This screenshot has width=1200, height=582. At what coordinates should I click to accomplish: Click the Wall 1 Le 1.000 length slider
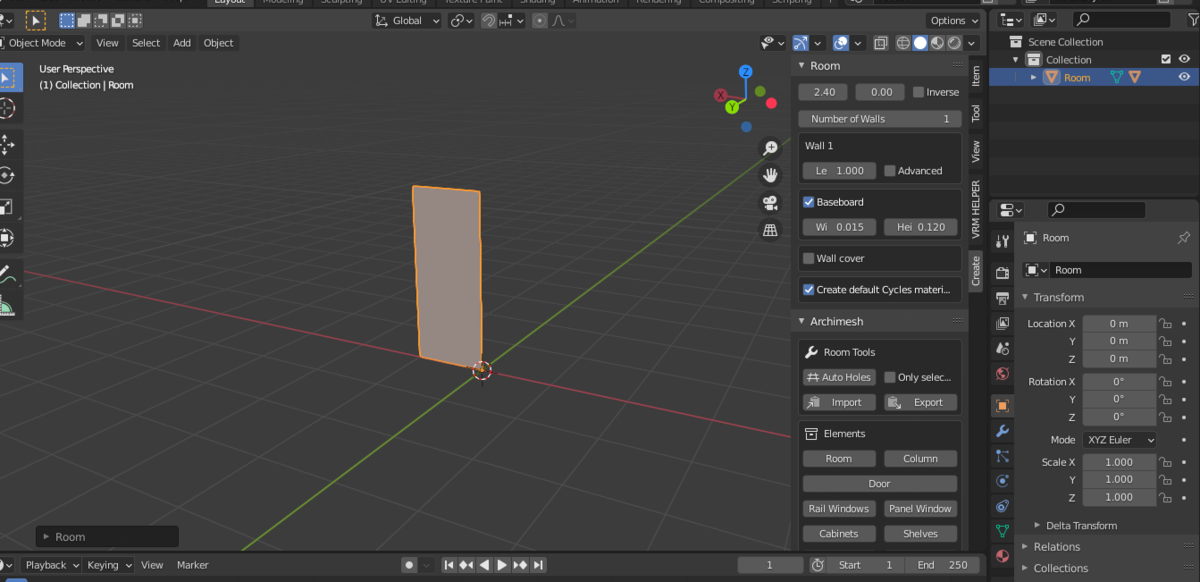[839, 171]
